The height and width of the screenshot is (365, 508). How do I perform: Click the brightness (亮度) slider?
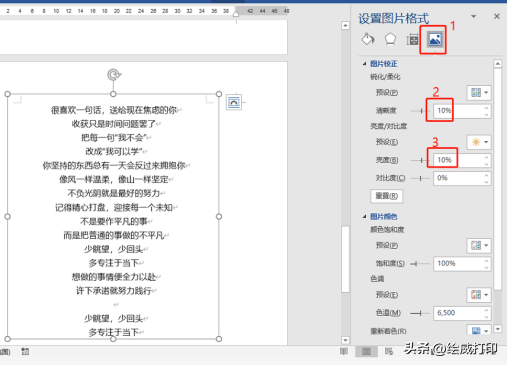(421, 160)
